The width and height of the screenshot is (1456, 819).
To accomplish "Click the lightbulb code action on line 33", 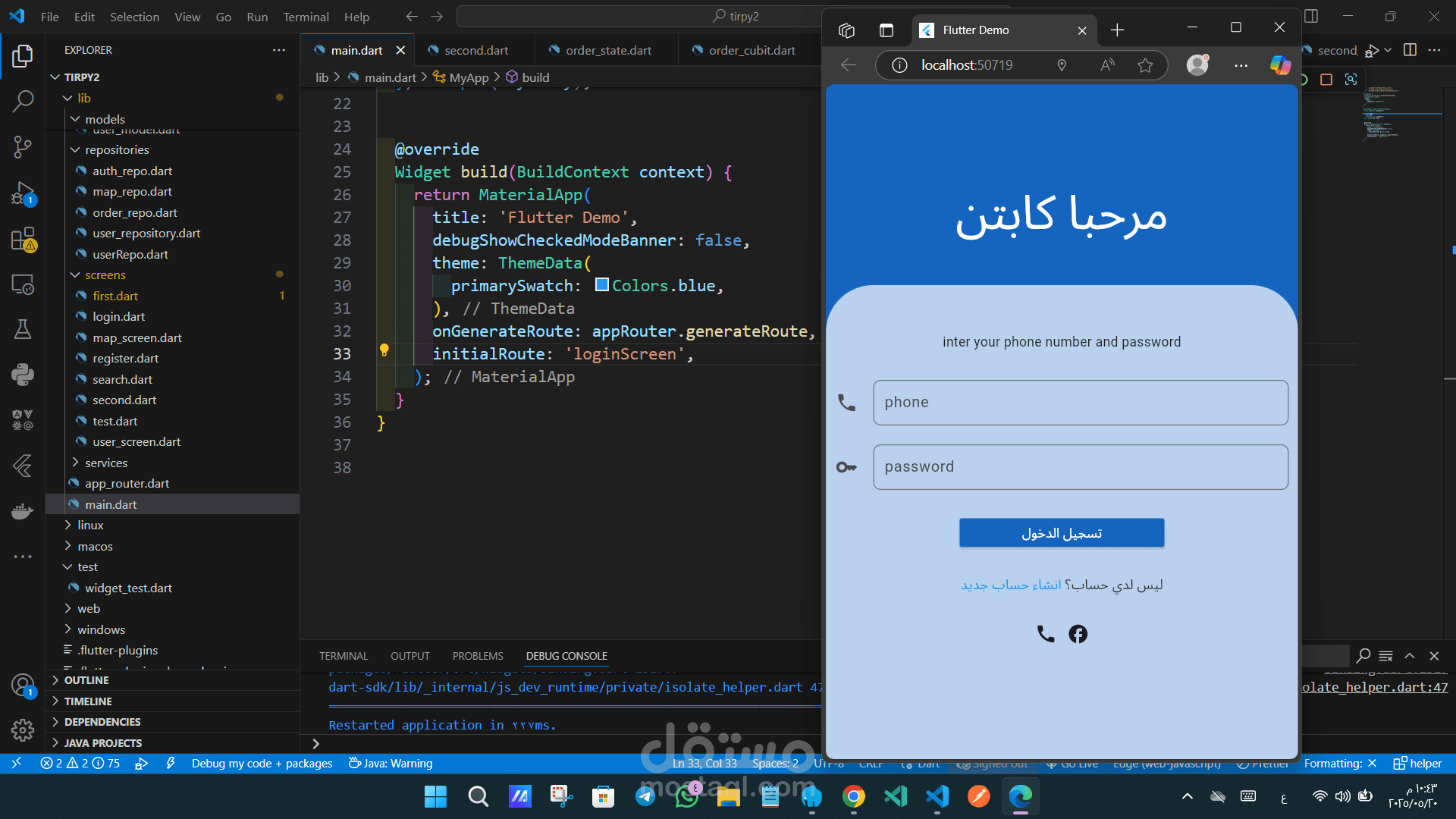I will click(x=384, y=350).
